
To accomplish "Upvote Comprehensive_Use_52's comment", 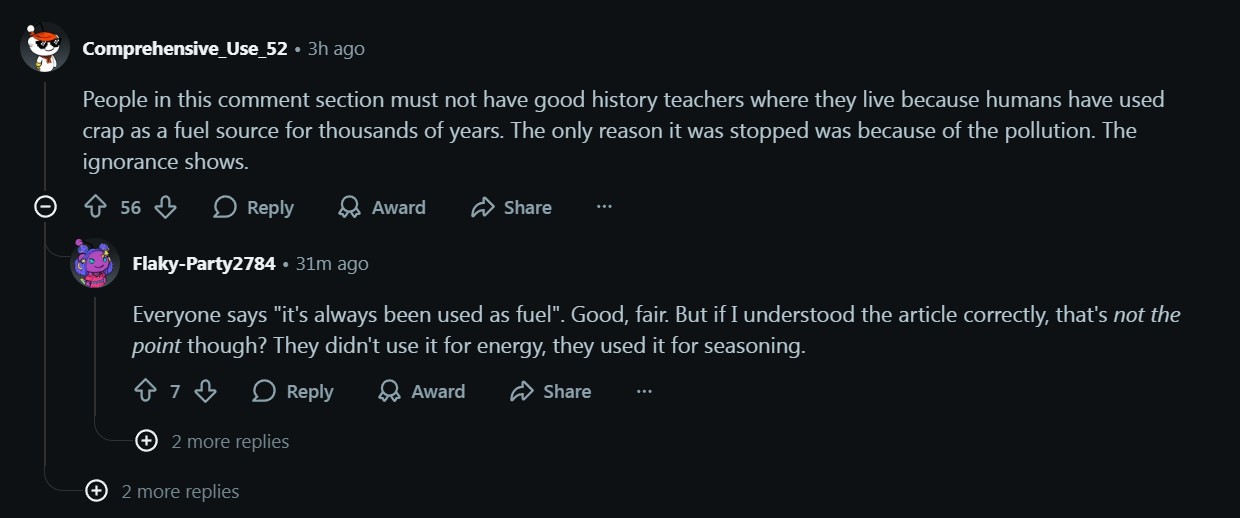I will point(96,207).
